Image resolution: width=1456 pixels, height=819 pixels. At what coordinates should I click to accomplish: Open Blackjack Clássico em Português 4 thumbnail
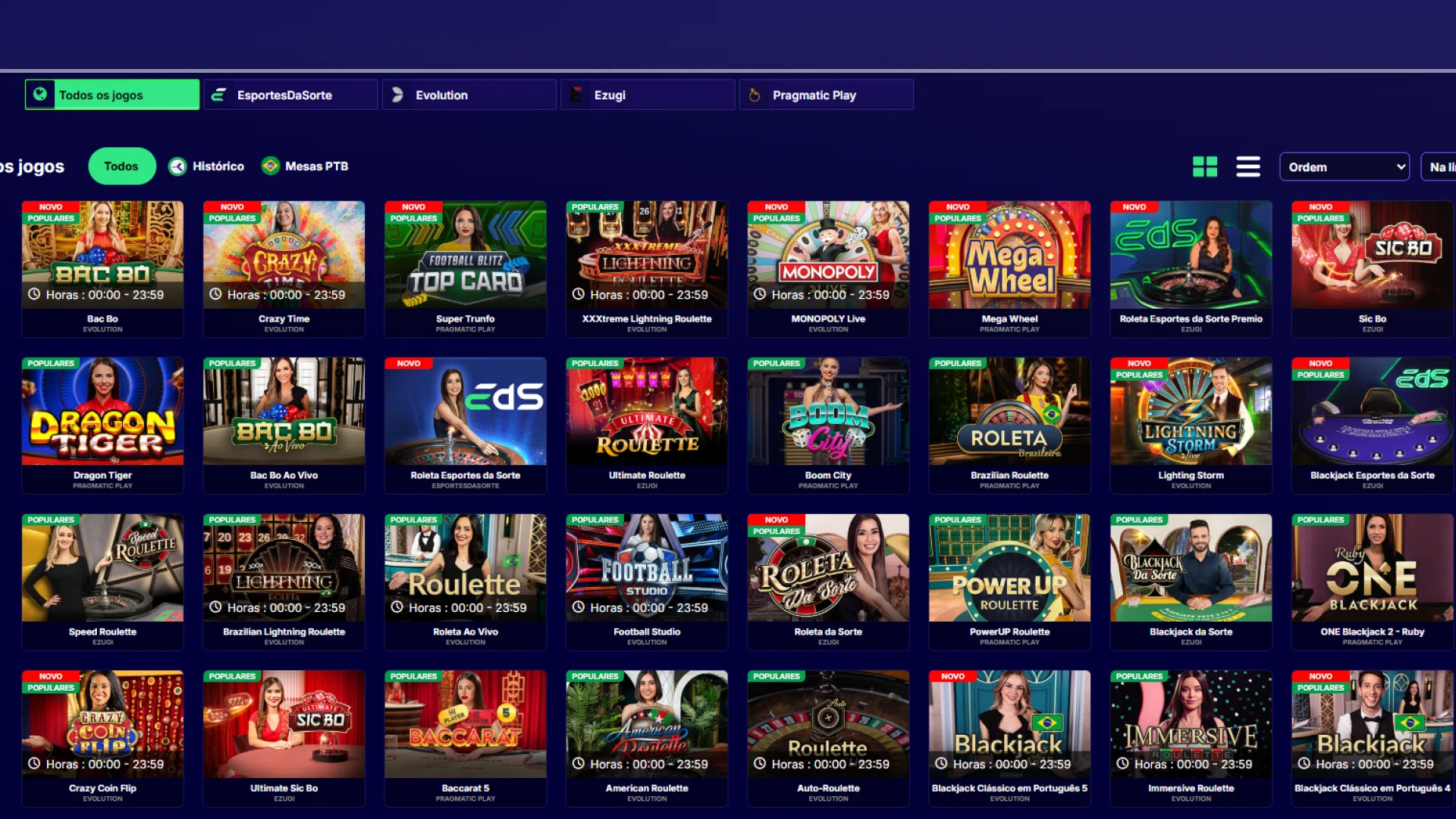(x=1373, y=724)
